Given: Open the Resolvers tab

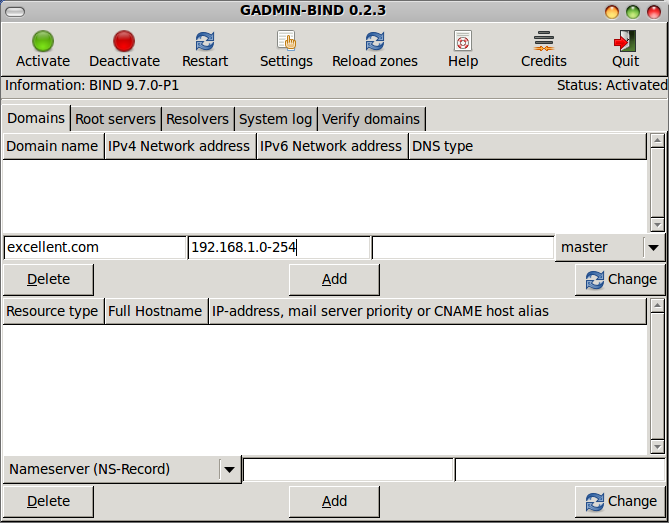Looking at the screenshot, I should point(197,119).
